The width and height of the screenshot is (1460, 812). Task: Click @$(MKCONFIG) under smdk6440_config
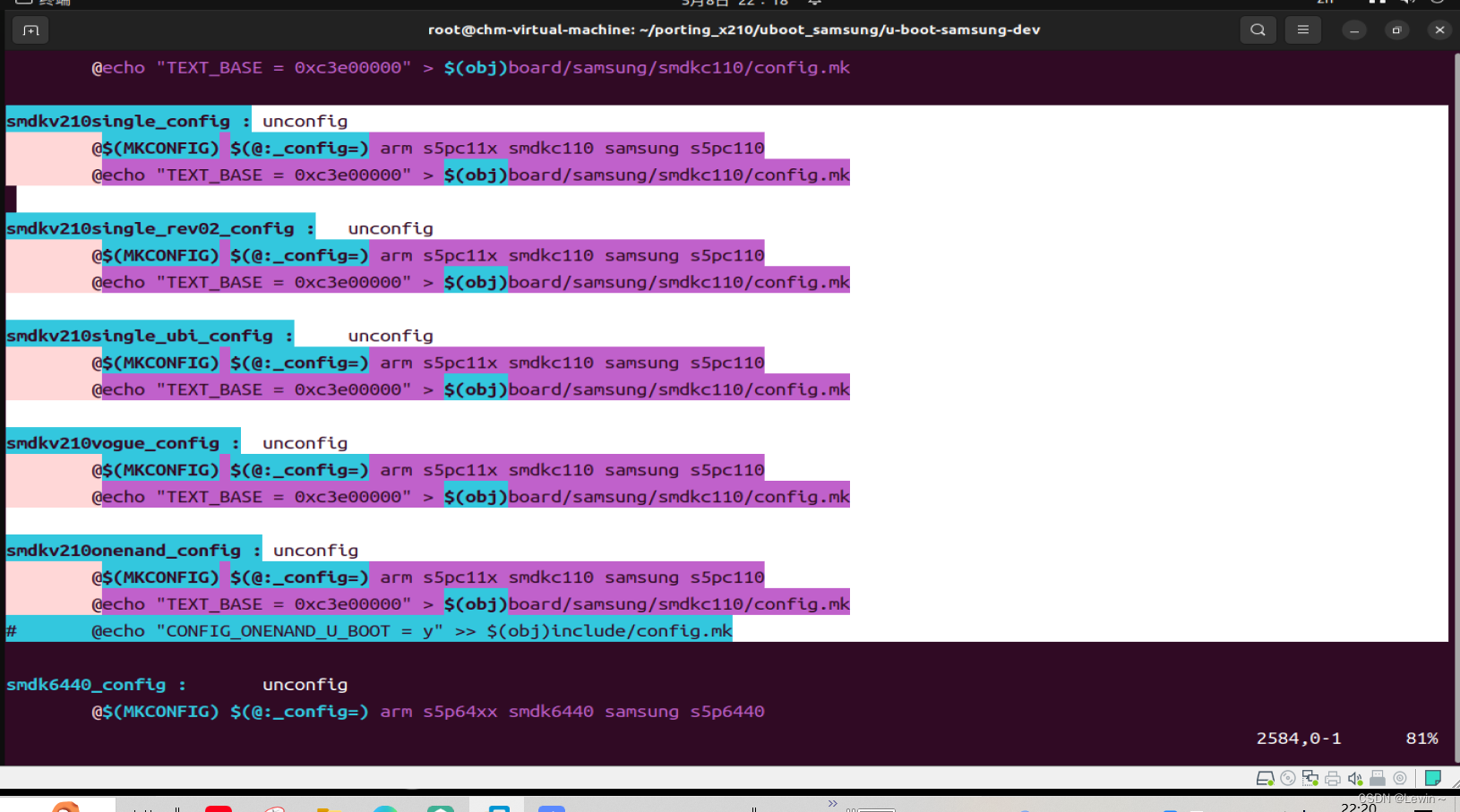click(155, 712)
